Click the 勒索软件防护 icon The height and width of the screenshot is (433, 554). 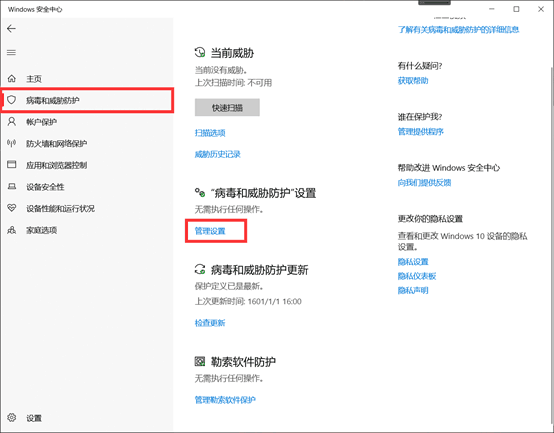pos(200,361)
